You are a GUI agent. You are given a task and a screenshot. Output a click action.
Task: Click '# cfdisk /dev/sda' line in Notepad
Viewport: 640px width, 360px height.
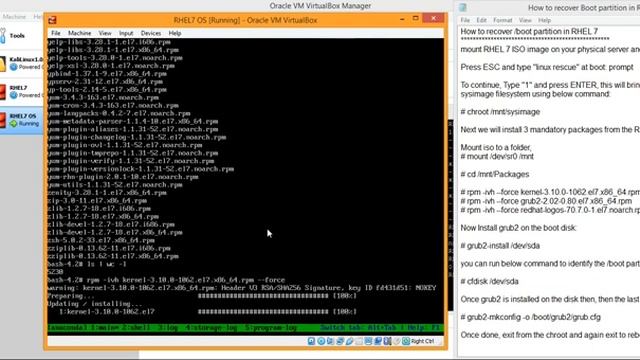pyautogui.click(x=489, y=282)
